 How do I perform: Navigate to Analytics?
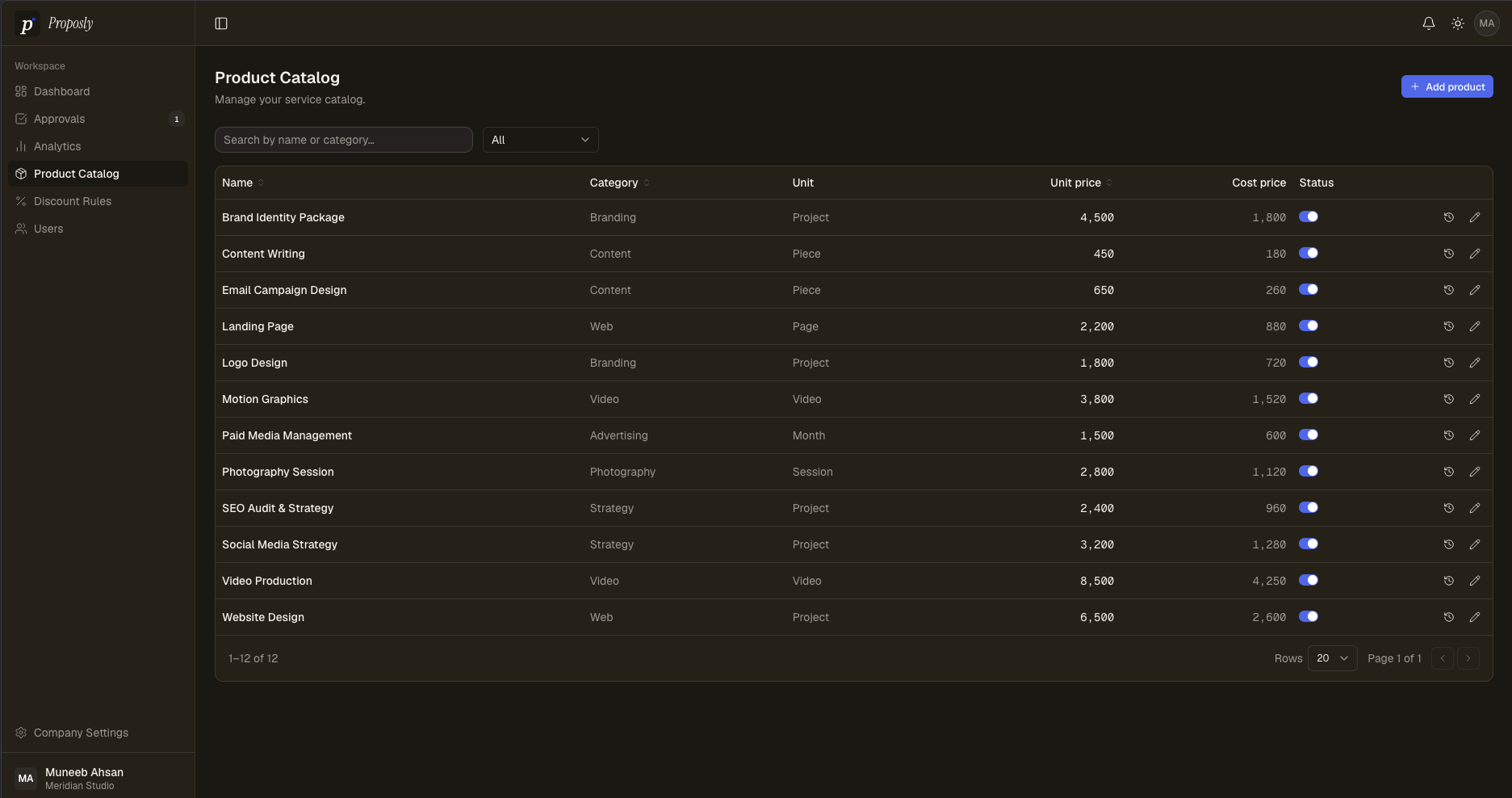[98, 146]
